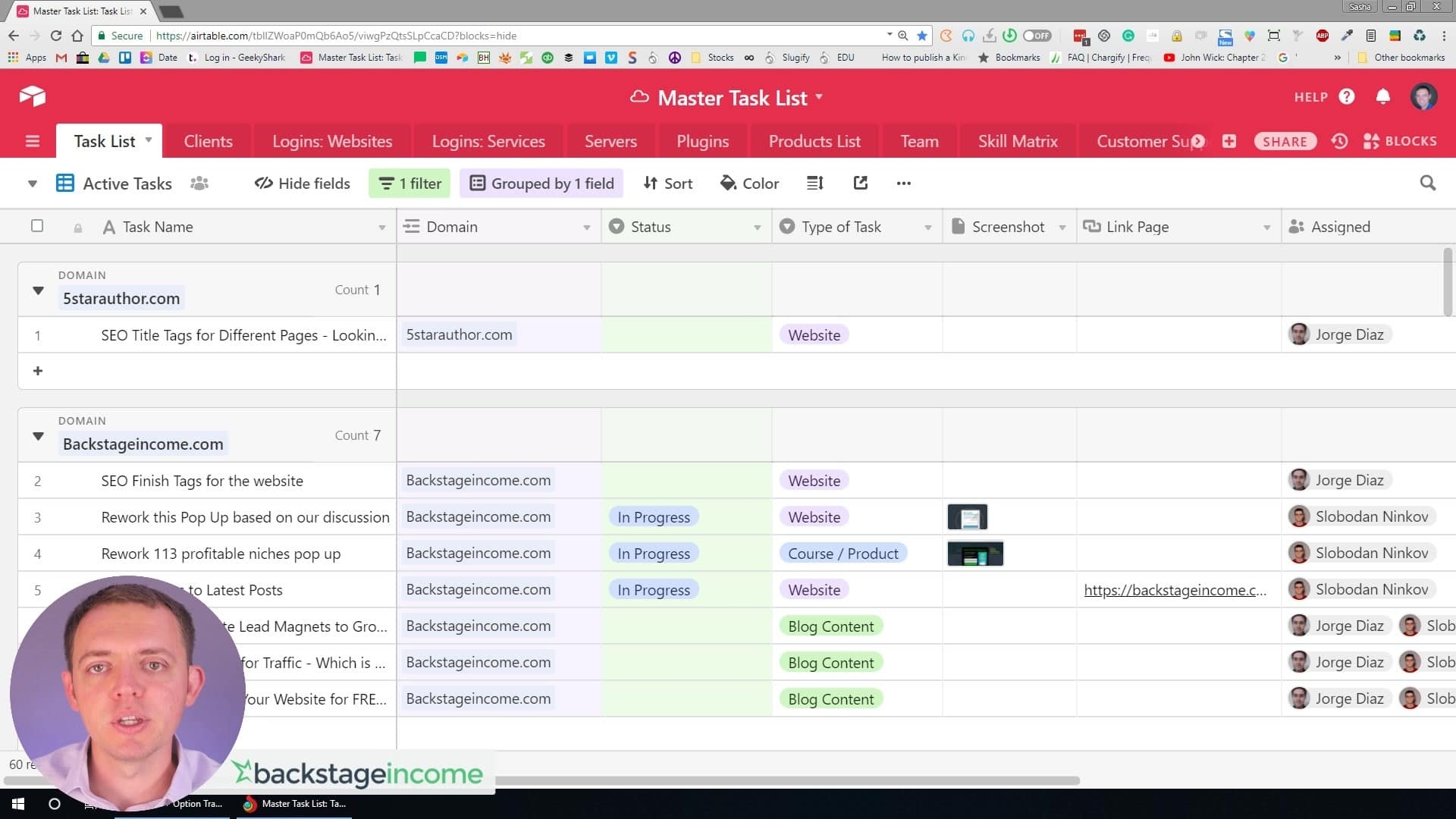Collapse the 5starauthor.com group
1456x819 pixels.
37,290
